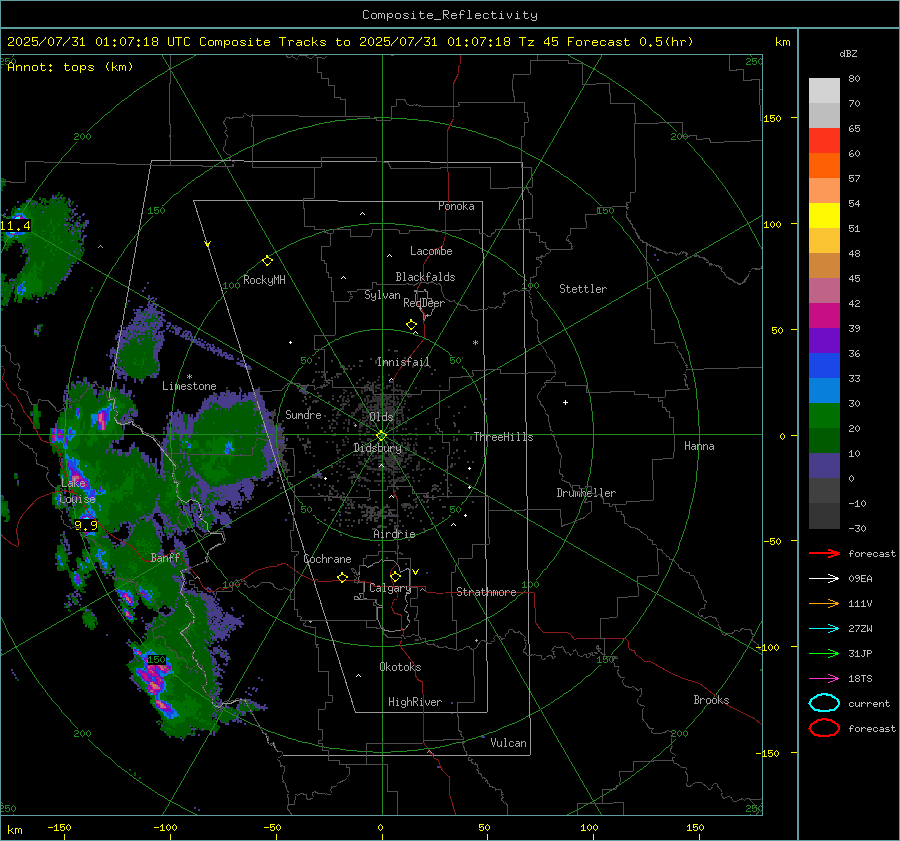
Task: Select the yellow diamond marker below RedDeer
Action: pos(411,325)
